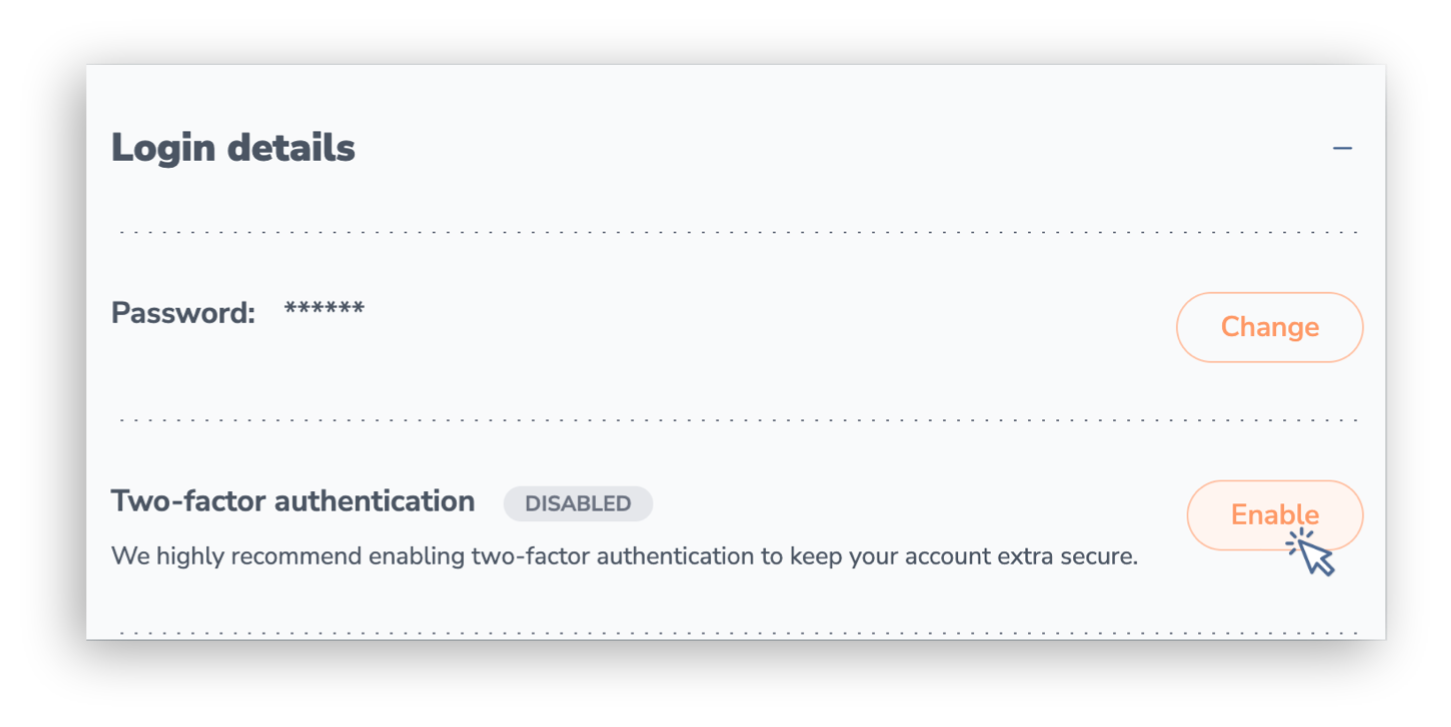Hide Login details using the dash icon
This screenshot has width=1451, height=727.
[1342, 148]
